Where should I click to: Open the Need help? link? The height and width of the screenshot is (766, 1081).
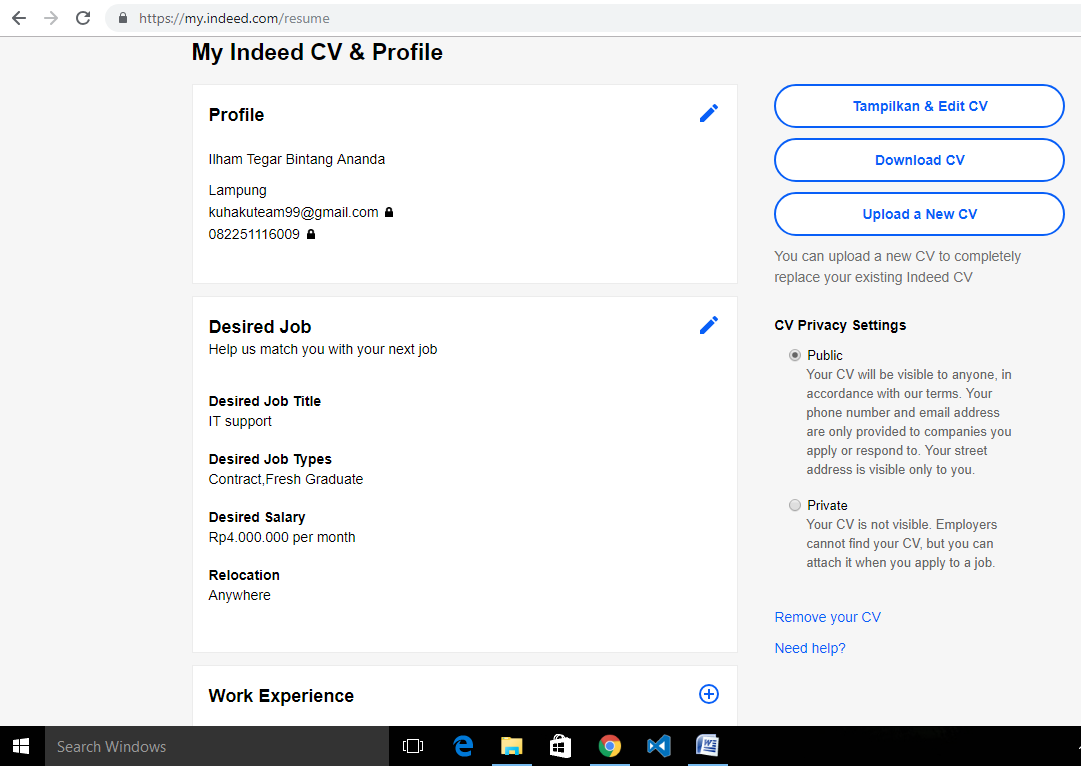point(809,648)
